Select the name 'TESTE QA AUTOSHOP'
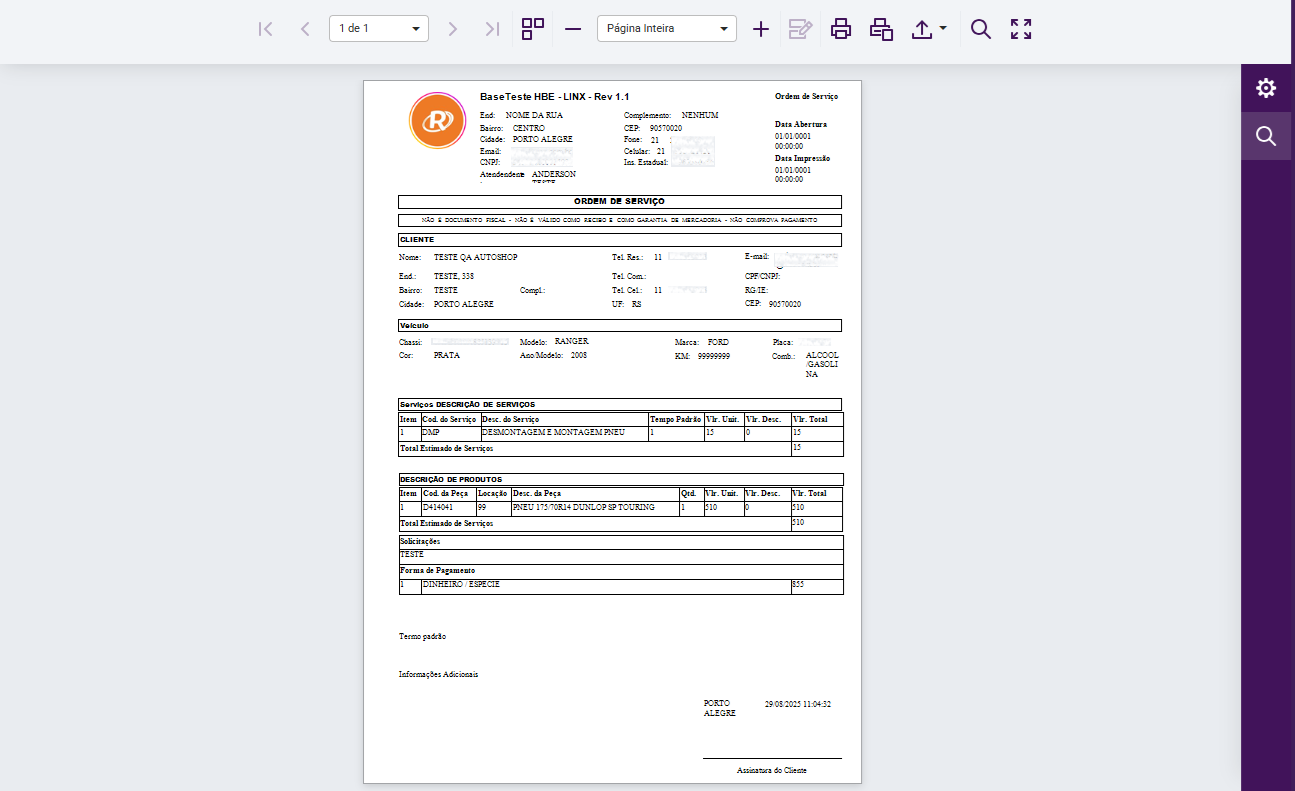This screenshot has height=791, width=1295. [475, 257]
